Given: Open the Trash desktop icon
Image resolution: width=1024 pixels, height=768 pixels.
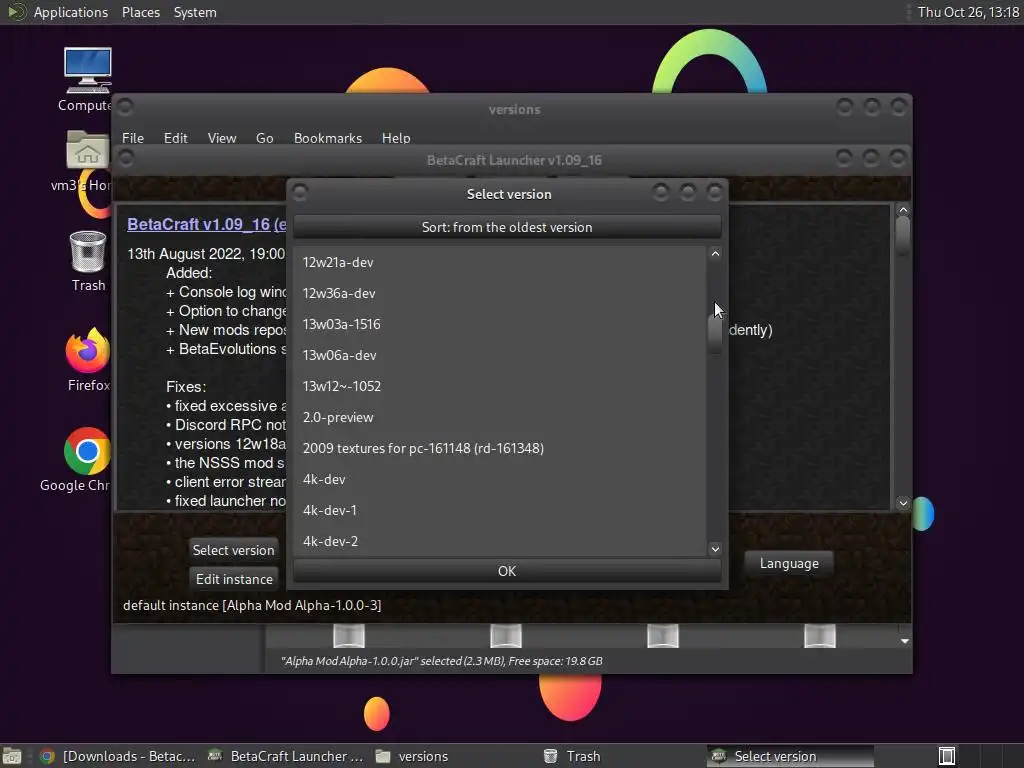Looking at the screenshot, I should point(88,251).
